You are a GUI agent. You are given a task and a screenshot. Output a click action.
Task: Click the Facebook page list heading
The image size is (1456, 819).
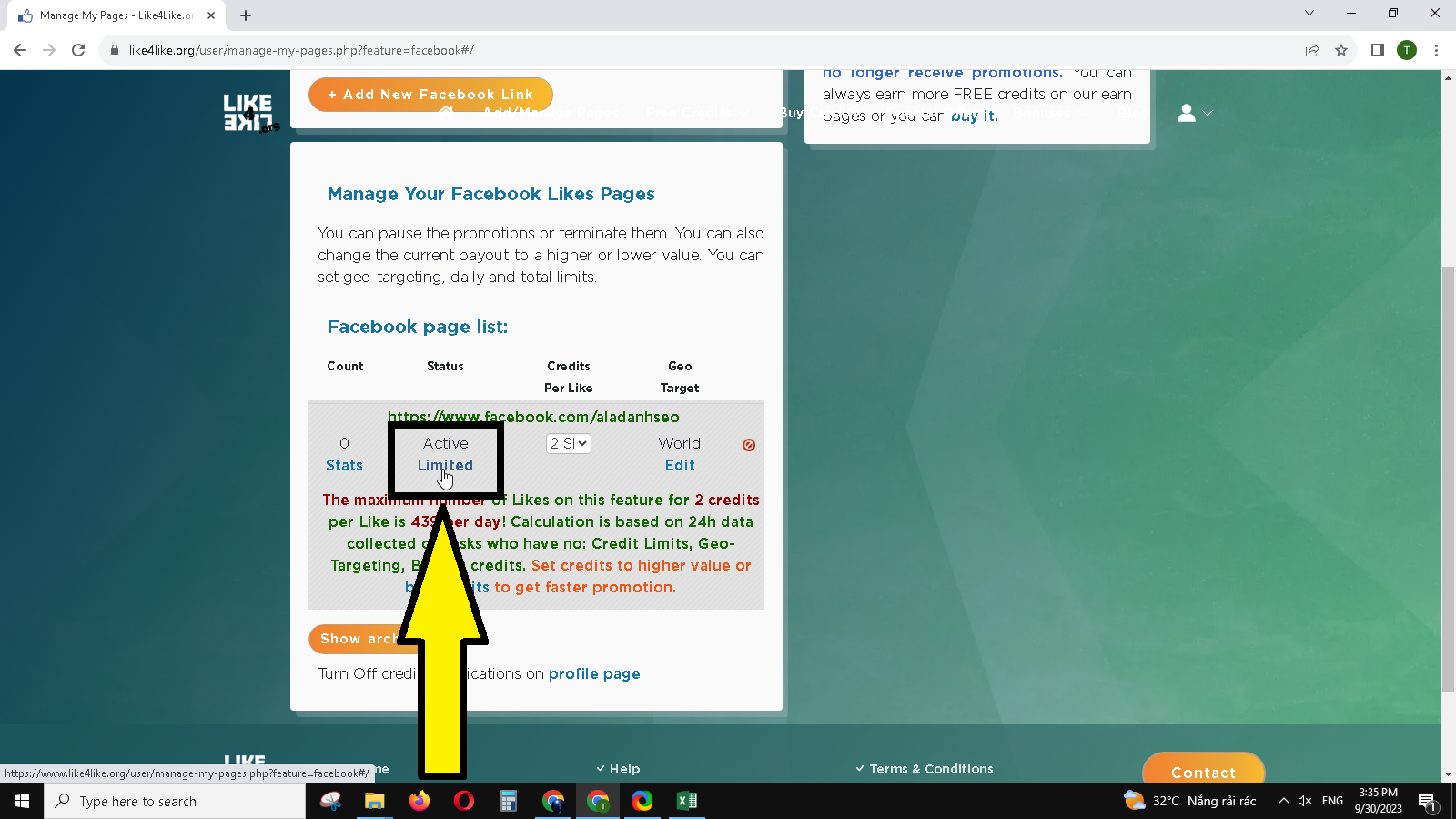418,327
